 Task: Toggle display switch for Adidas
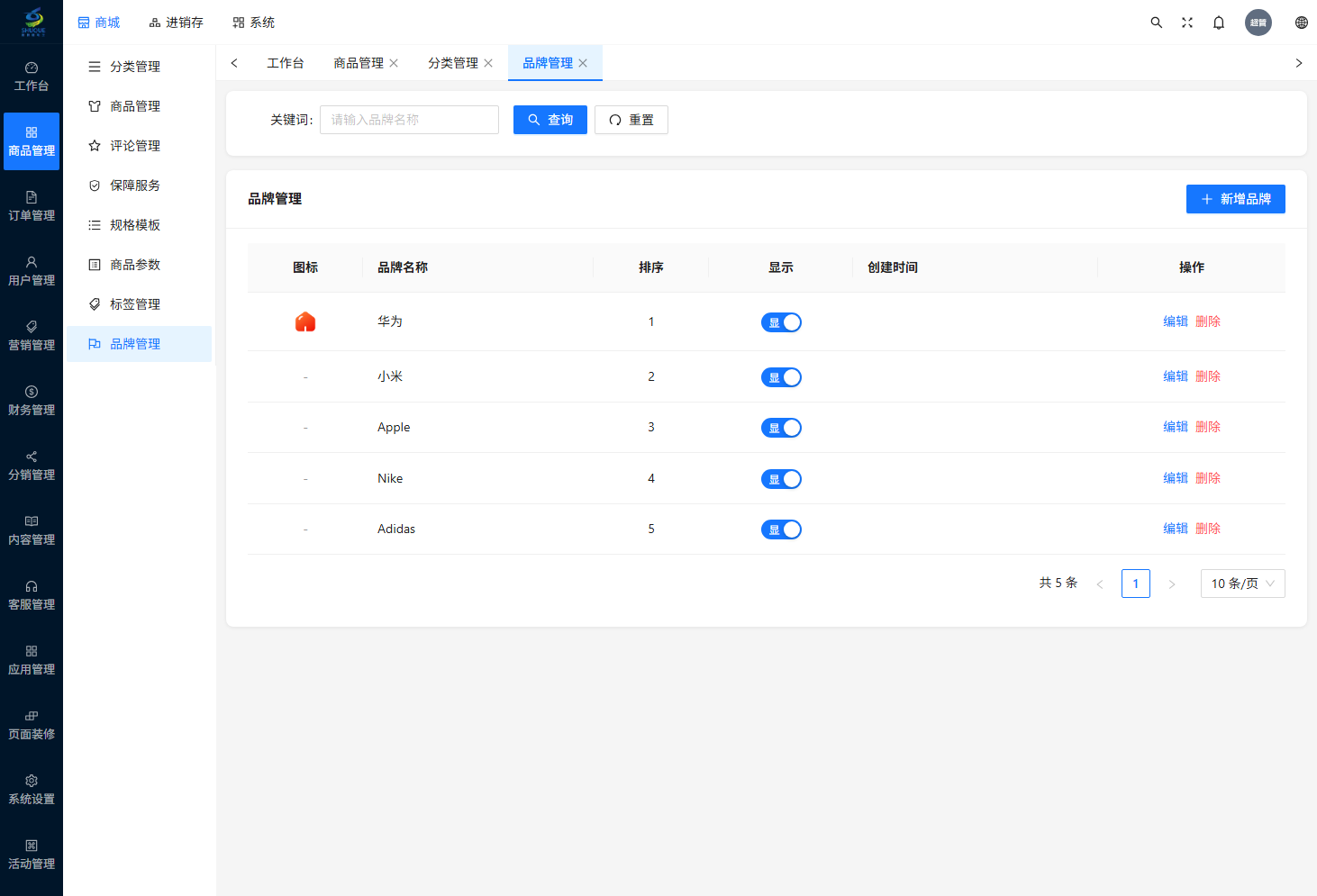(781, 529)
